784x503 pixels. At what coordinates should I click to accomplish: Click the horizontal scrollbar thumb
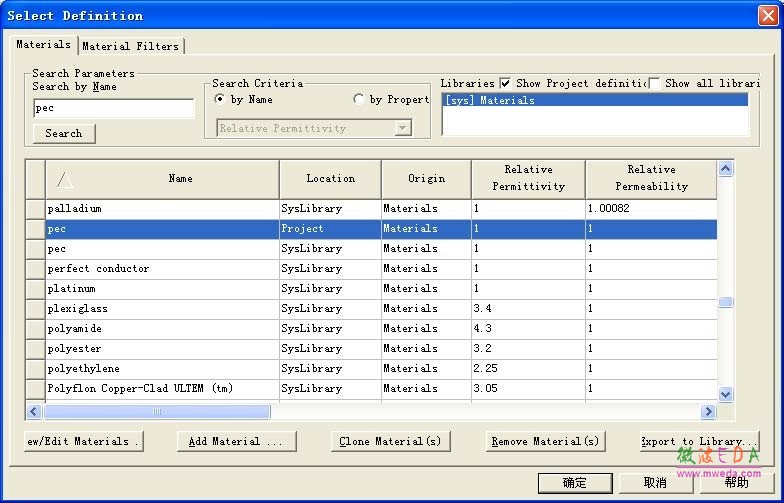click(156, 412)
